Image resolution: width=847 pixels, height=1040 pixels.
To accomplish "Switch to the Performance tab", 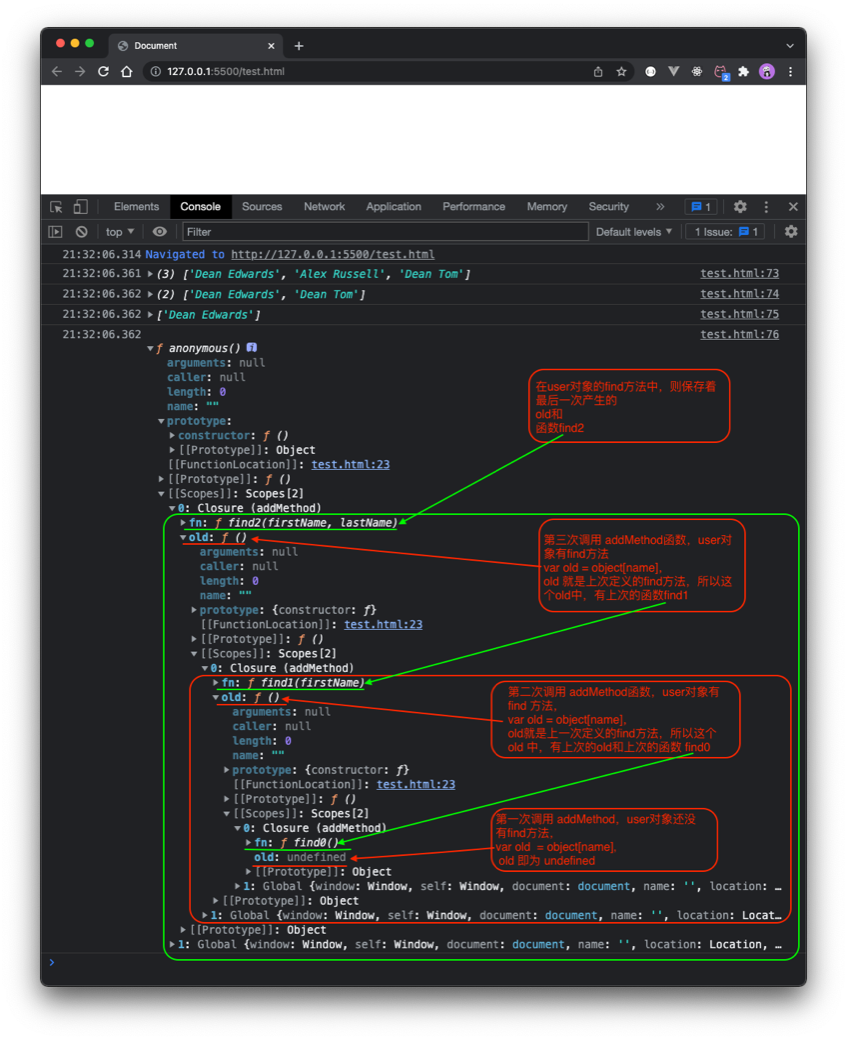I will 474,207.
